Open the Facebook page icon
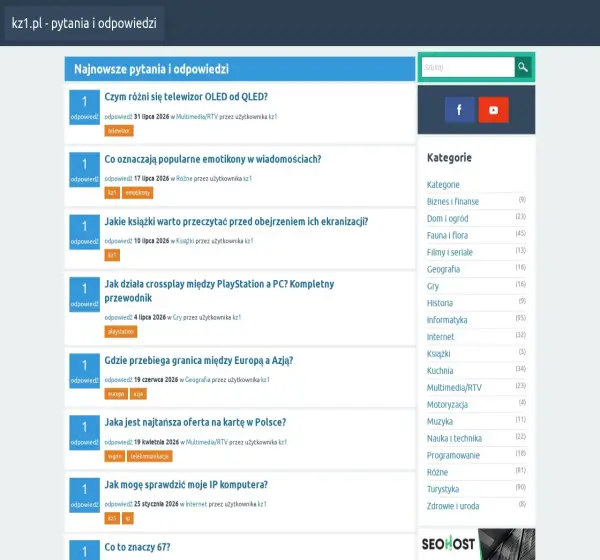The width and height of the screenshot is (600, 560). click(x=460, y=110)
